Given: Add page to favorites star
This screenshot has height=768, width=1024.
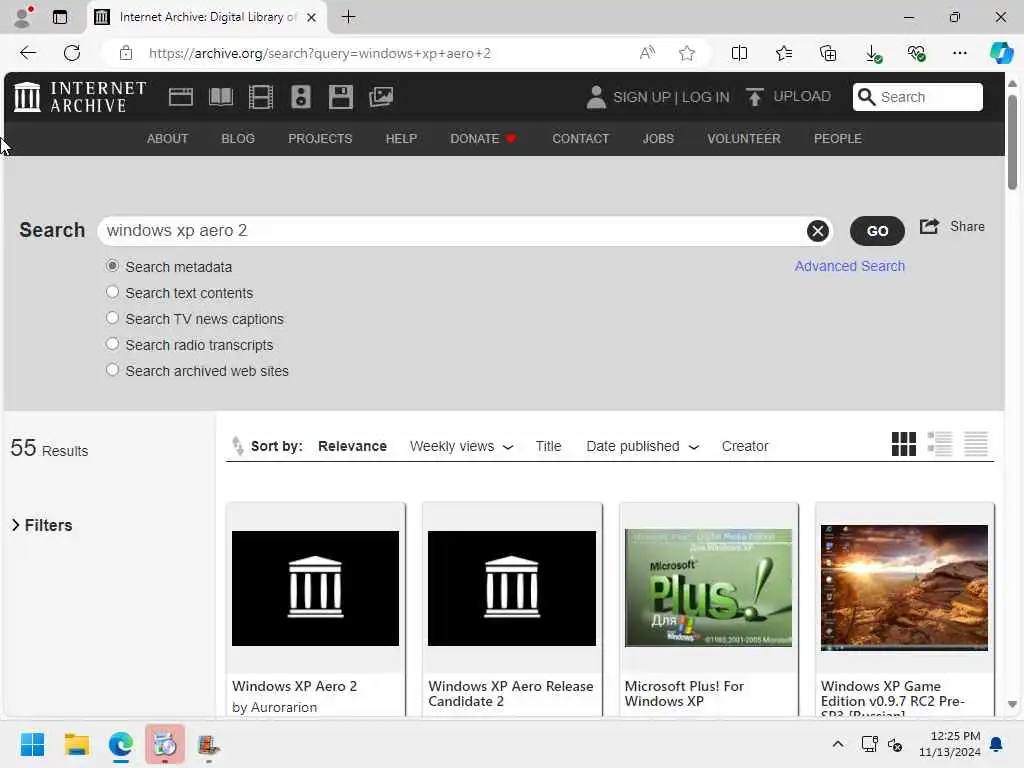Looking at the screenshot, I should 686,53.
